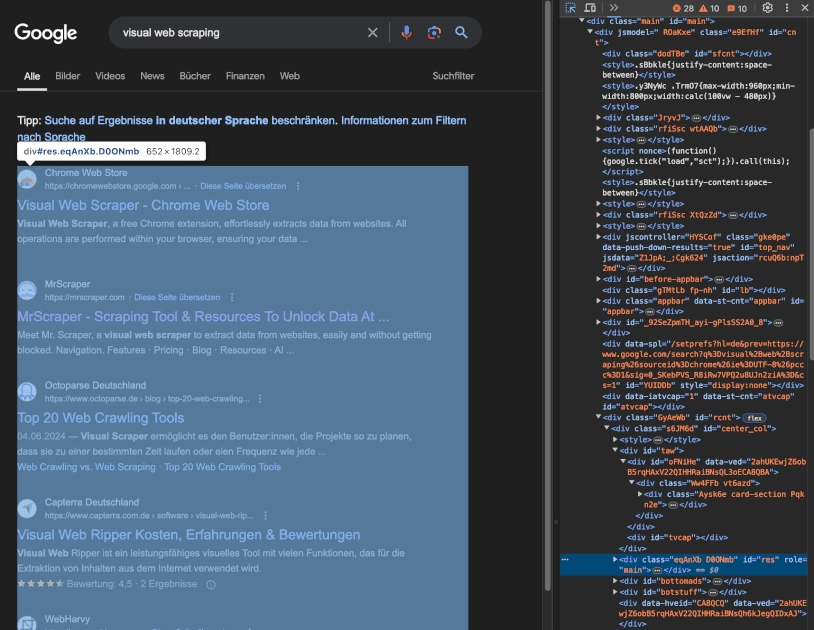This screenshot has width=814, height=630.
Task: Expand the div id="res" tree node
Action: [614, 560]
